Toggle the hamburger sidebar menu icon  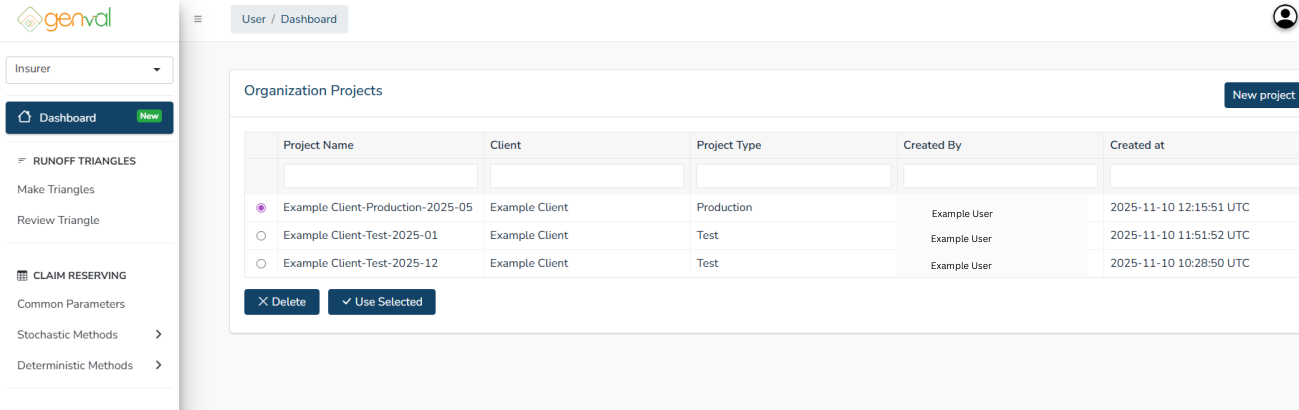tap(198, 19)
